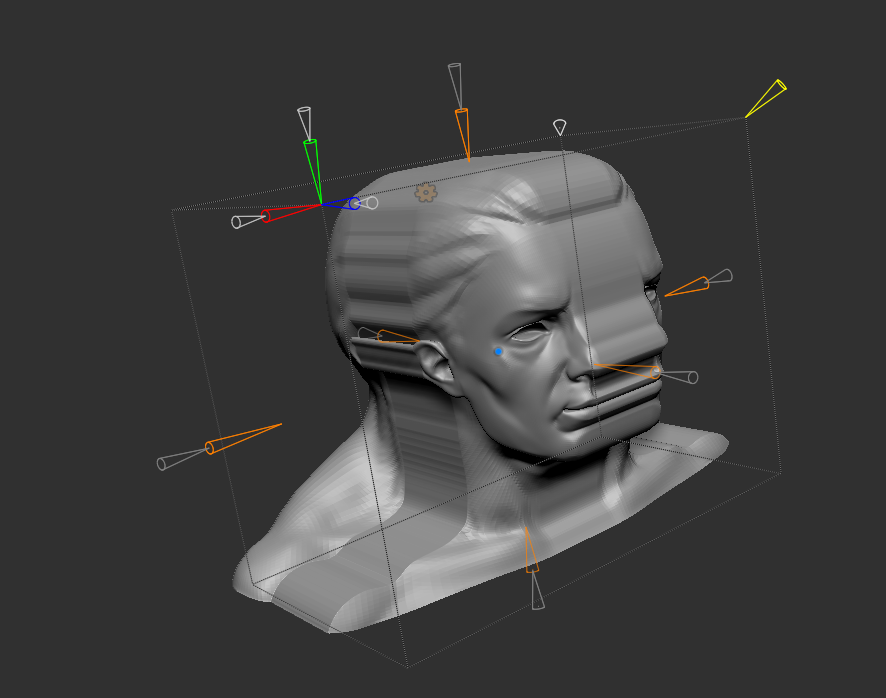Click the gear icon above the head
This screenshot has height=698, width=886.
(x=425, y=193)
